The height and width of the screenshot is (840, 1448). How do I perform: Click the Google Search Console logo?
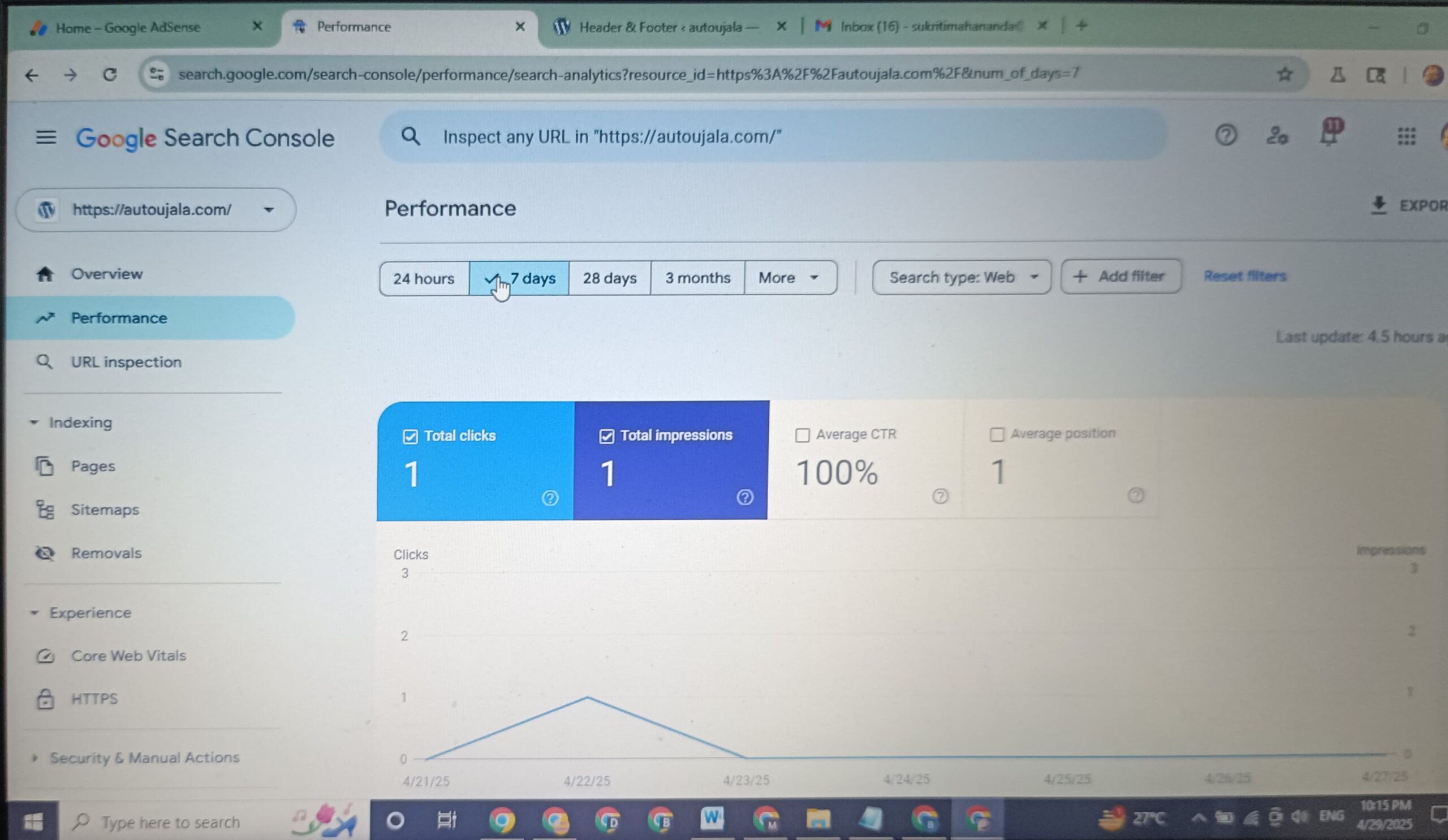coord(205,139)
